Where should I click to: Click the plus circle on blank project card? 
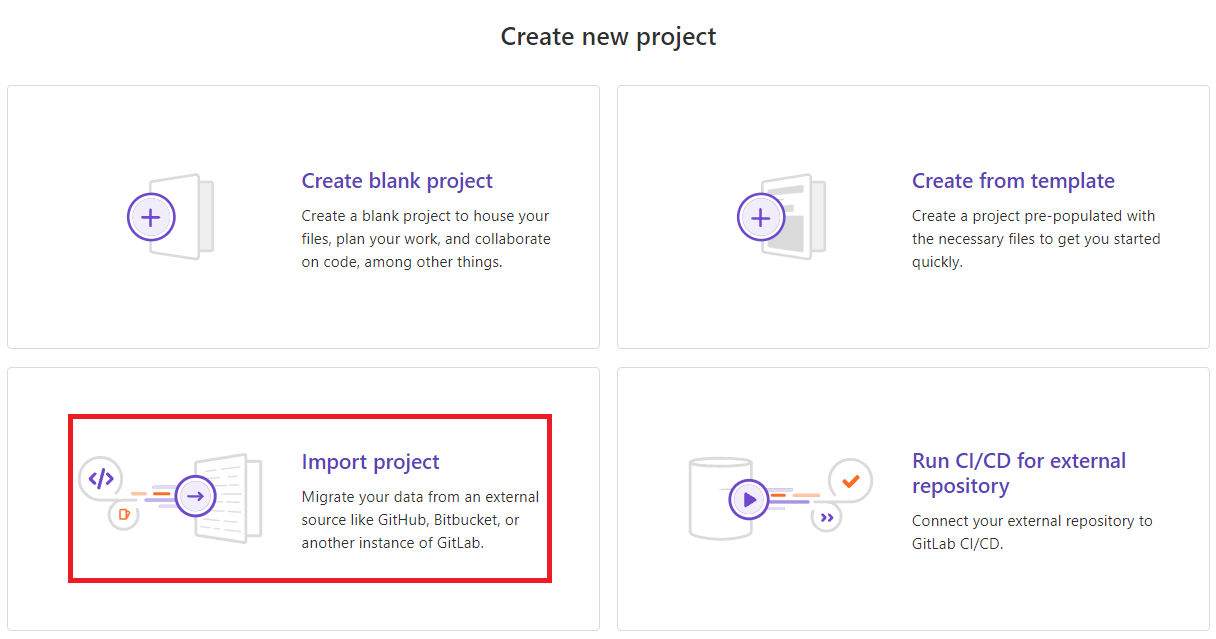pos(151,217)
